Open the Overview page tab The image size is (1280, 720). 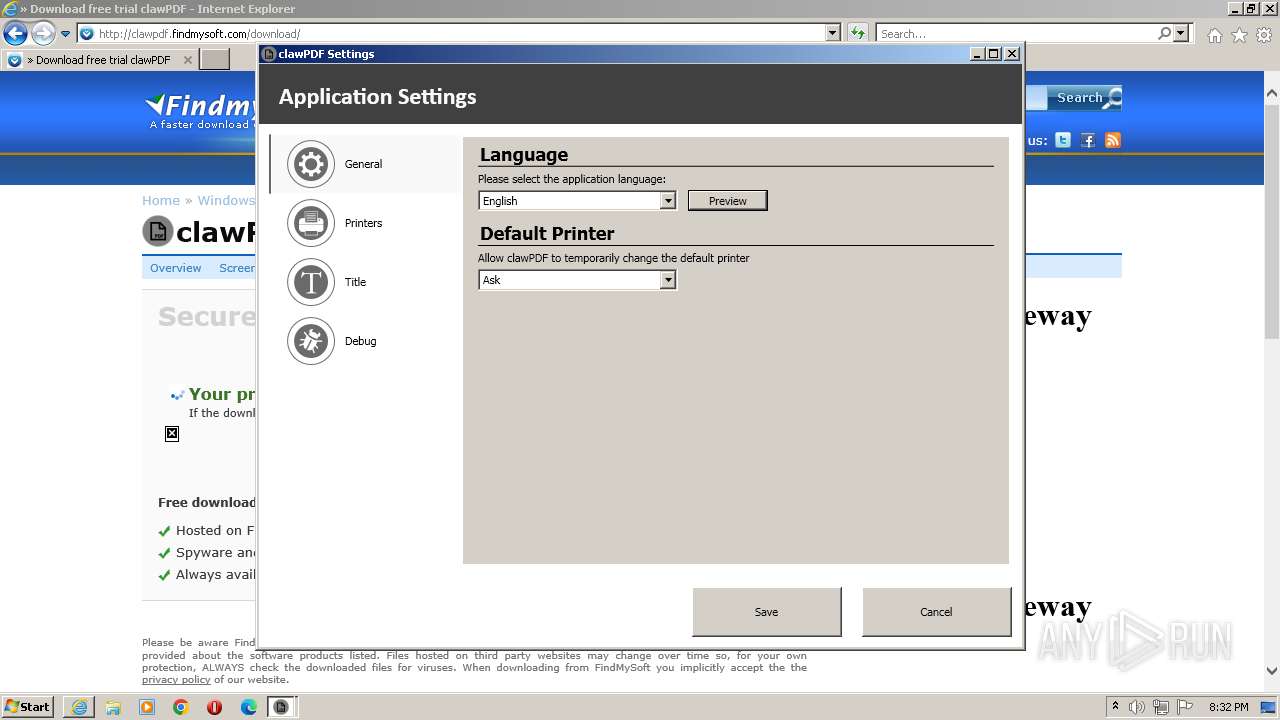coord(176,268)
